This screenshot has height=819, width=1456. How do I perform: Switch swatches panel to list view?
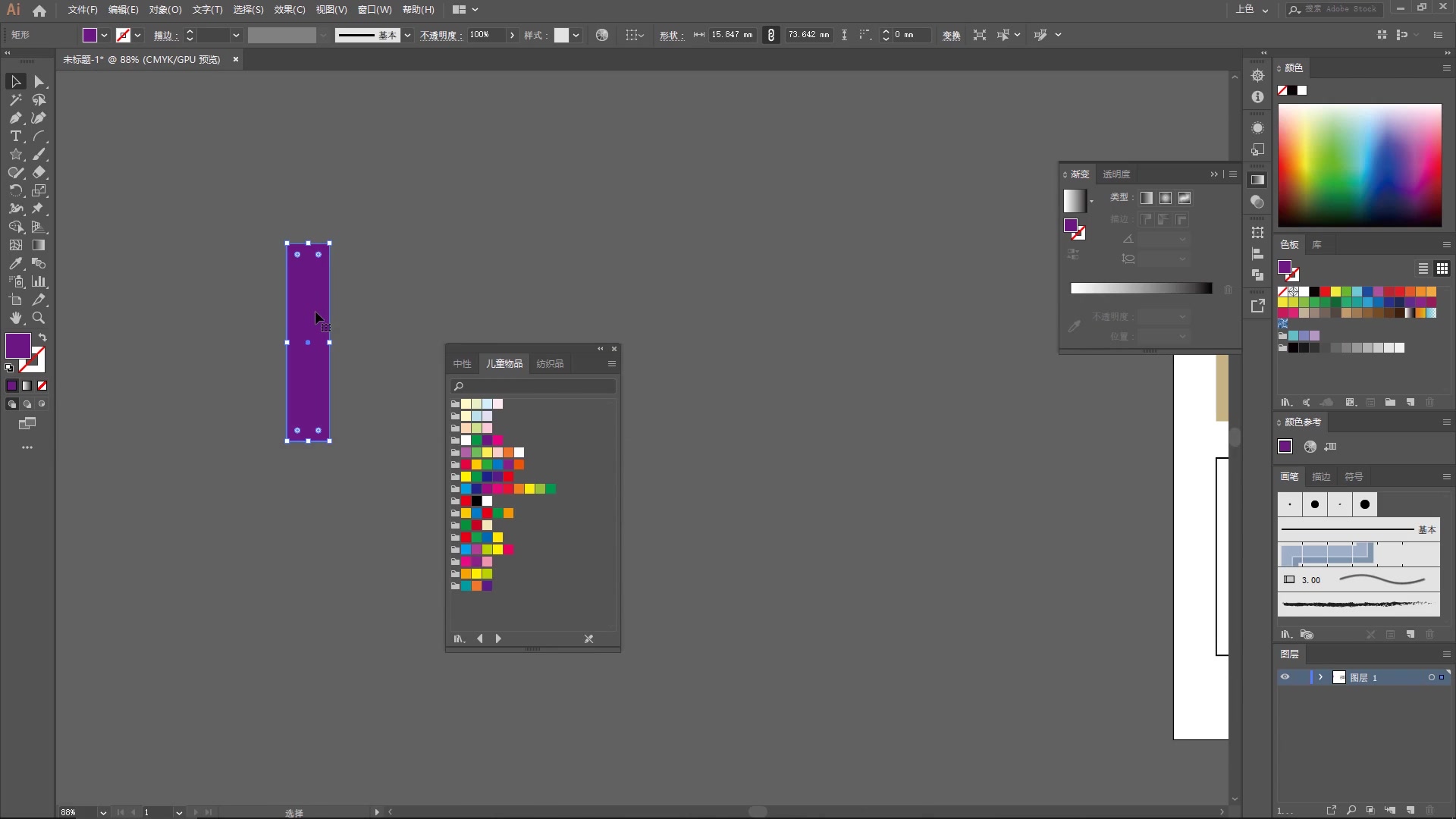coord(1423,268)
